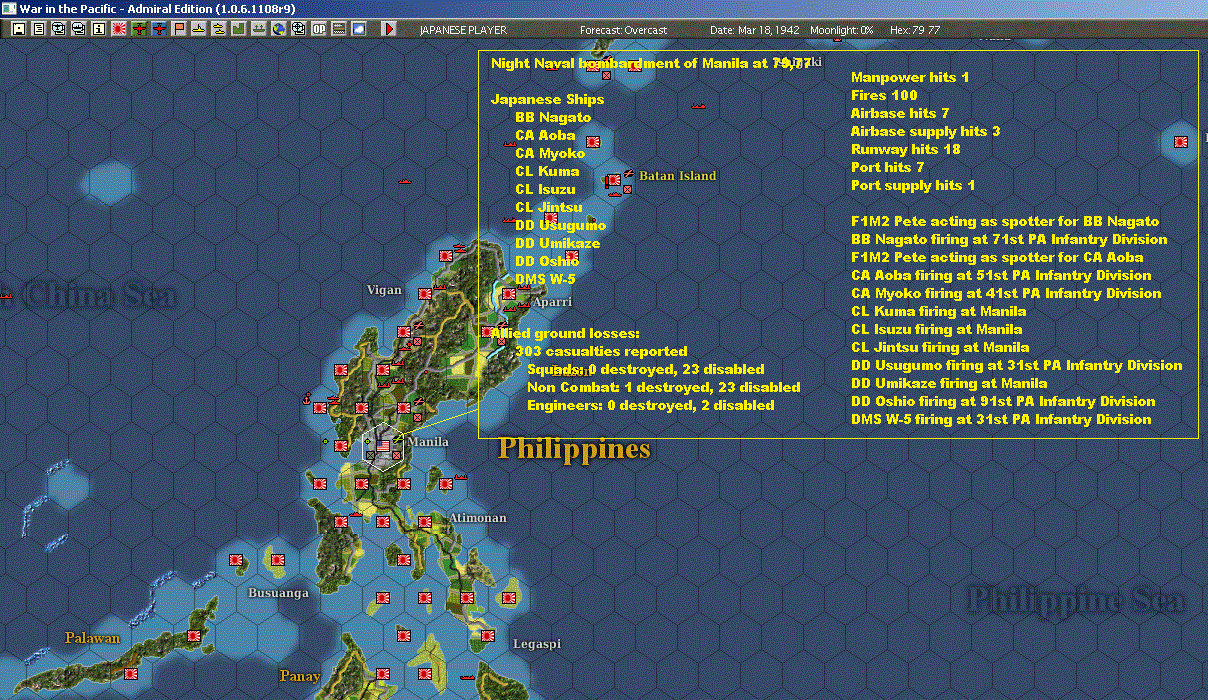Click 'JAPANESE PLAYER' status text
Screen dimensions: 1208x700
(x=463, y=30)
